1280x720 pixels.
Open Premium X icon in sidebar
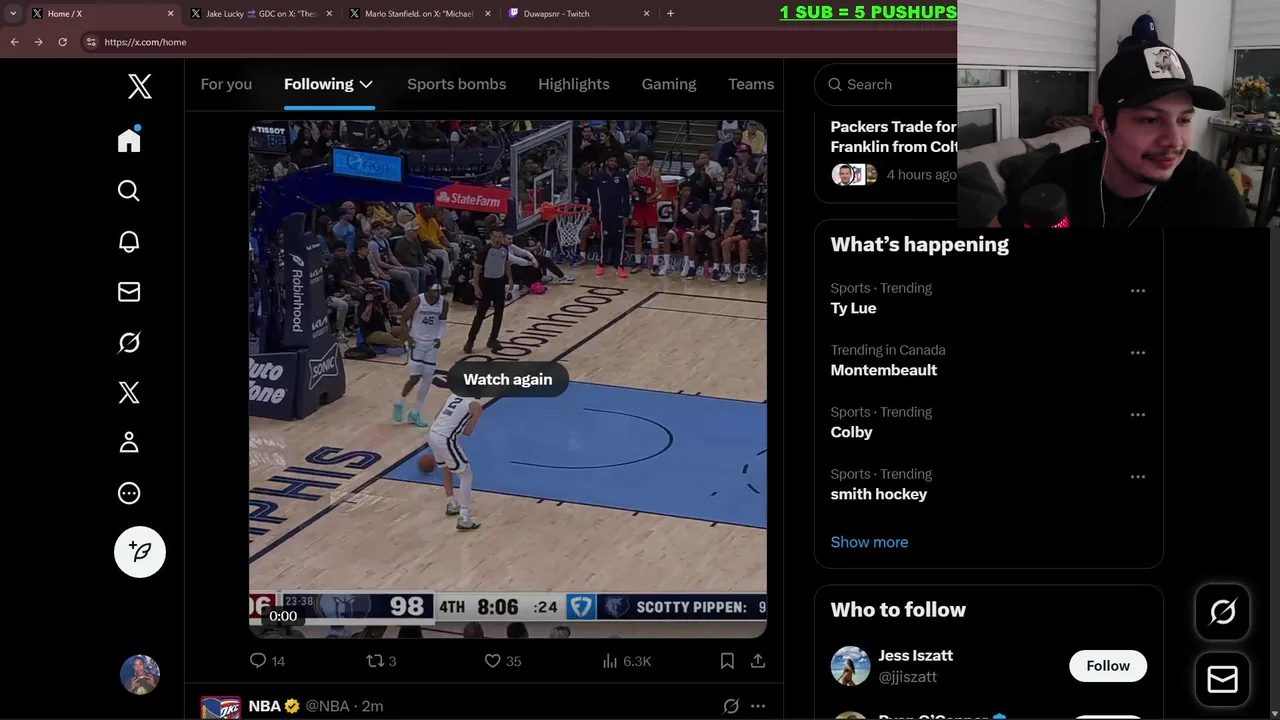(129, 392)
